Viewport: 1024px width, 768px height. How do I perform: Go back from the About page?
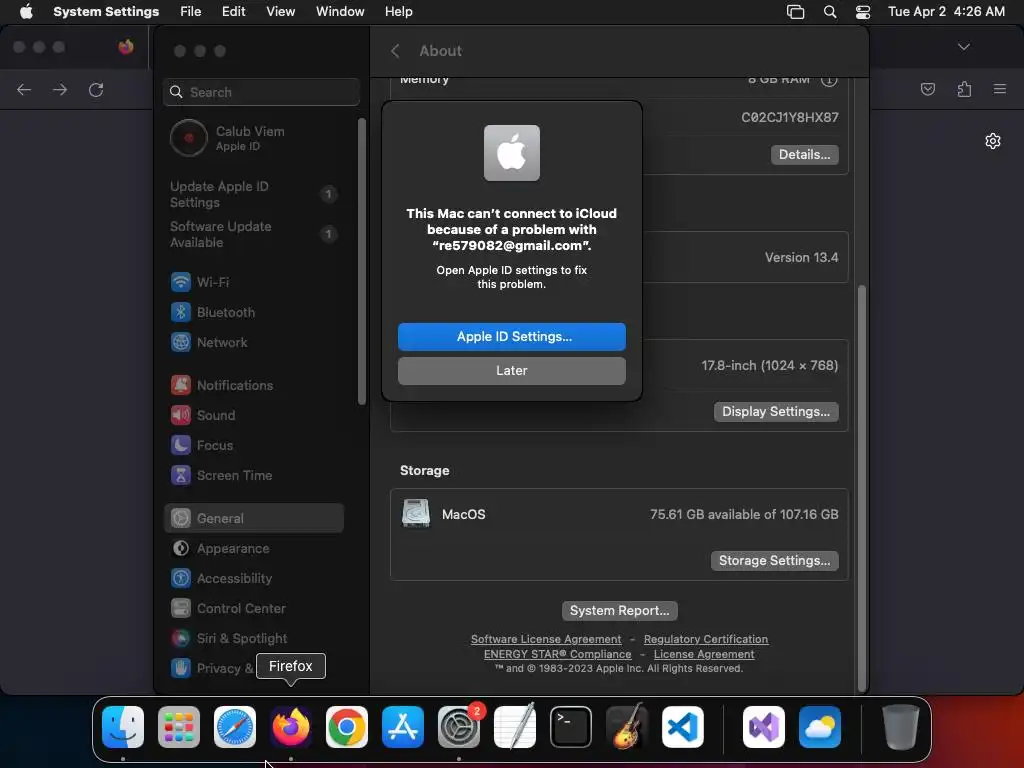[x=394, y=51]
